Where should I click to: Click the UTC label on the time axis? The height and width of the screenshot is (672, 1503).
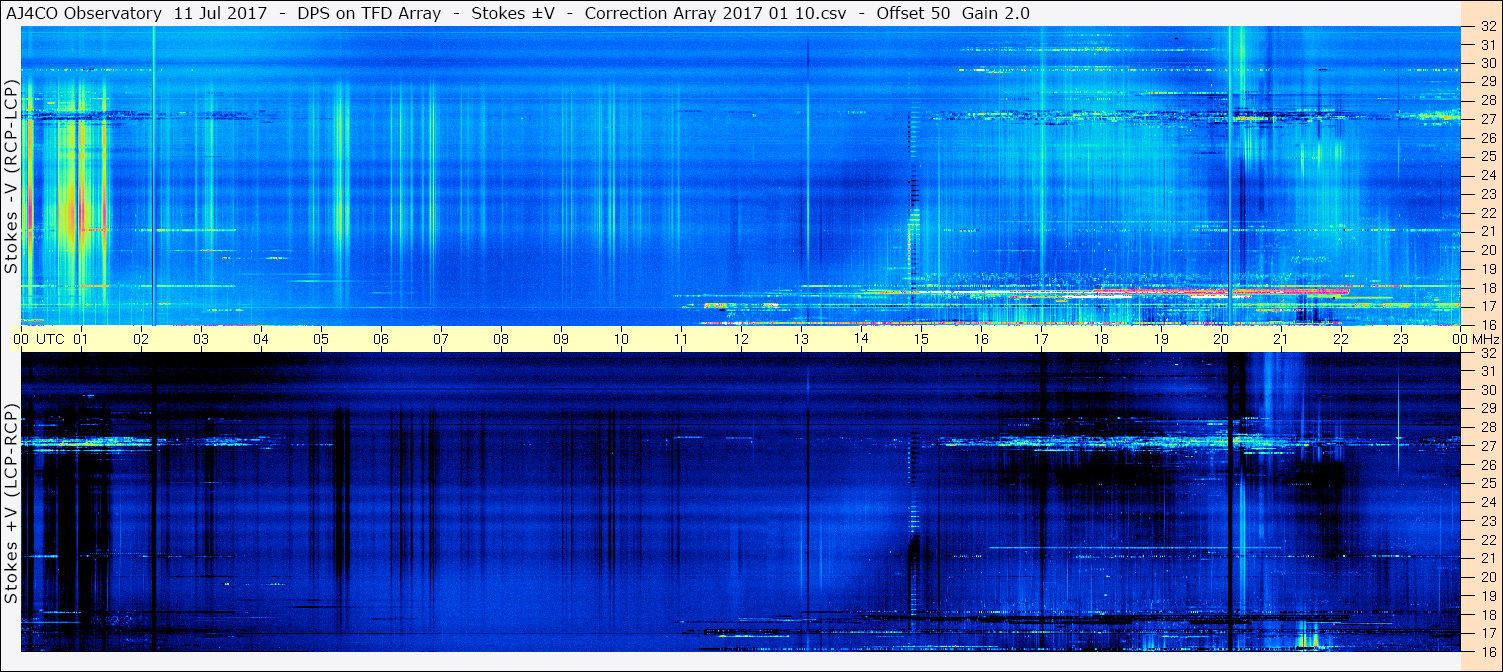coord(50,339)
